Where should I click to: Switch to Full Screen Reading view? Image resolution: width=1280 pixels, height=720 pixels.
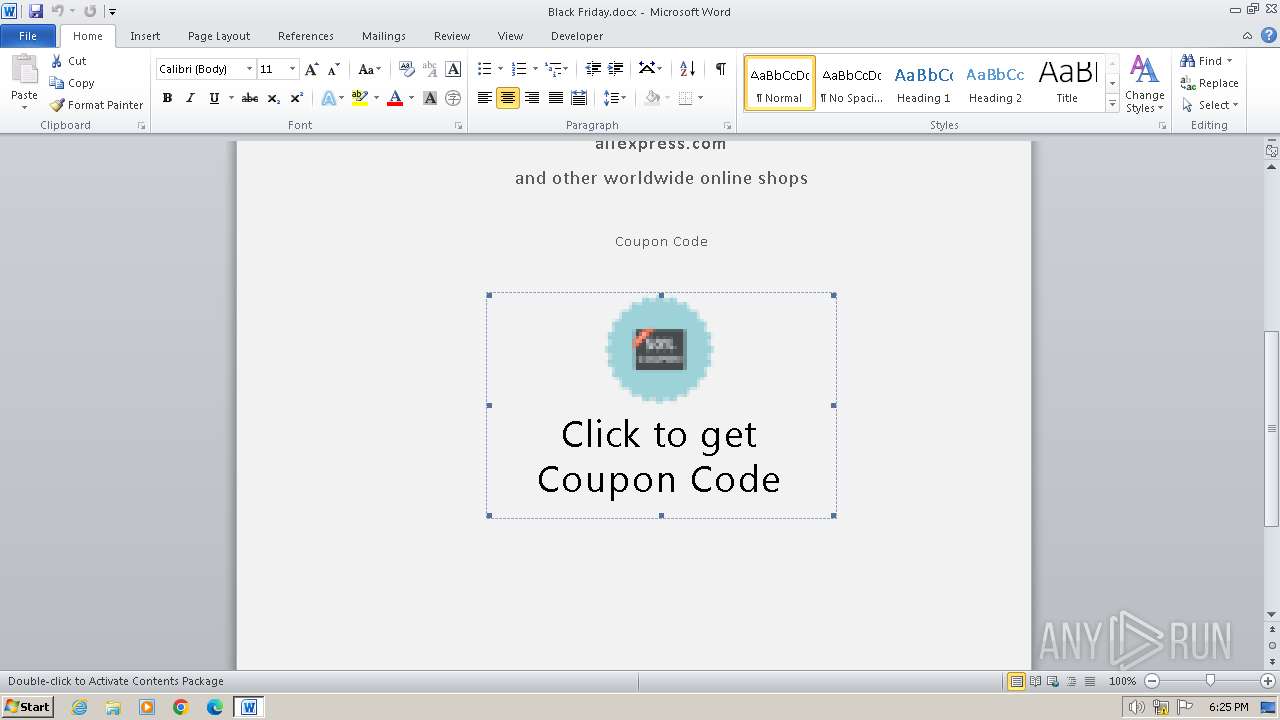[1035, 681]
